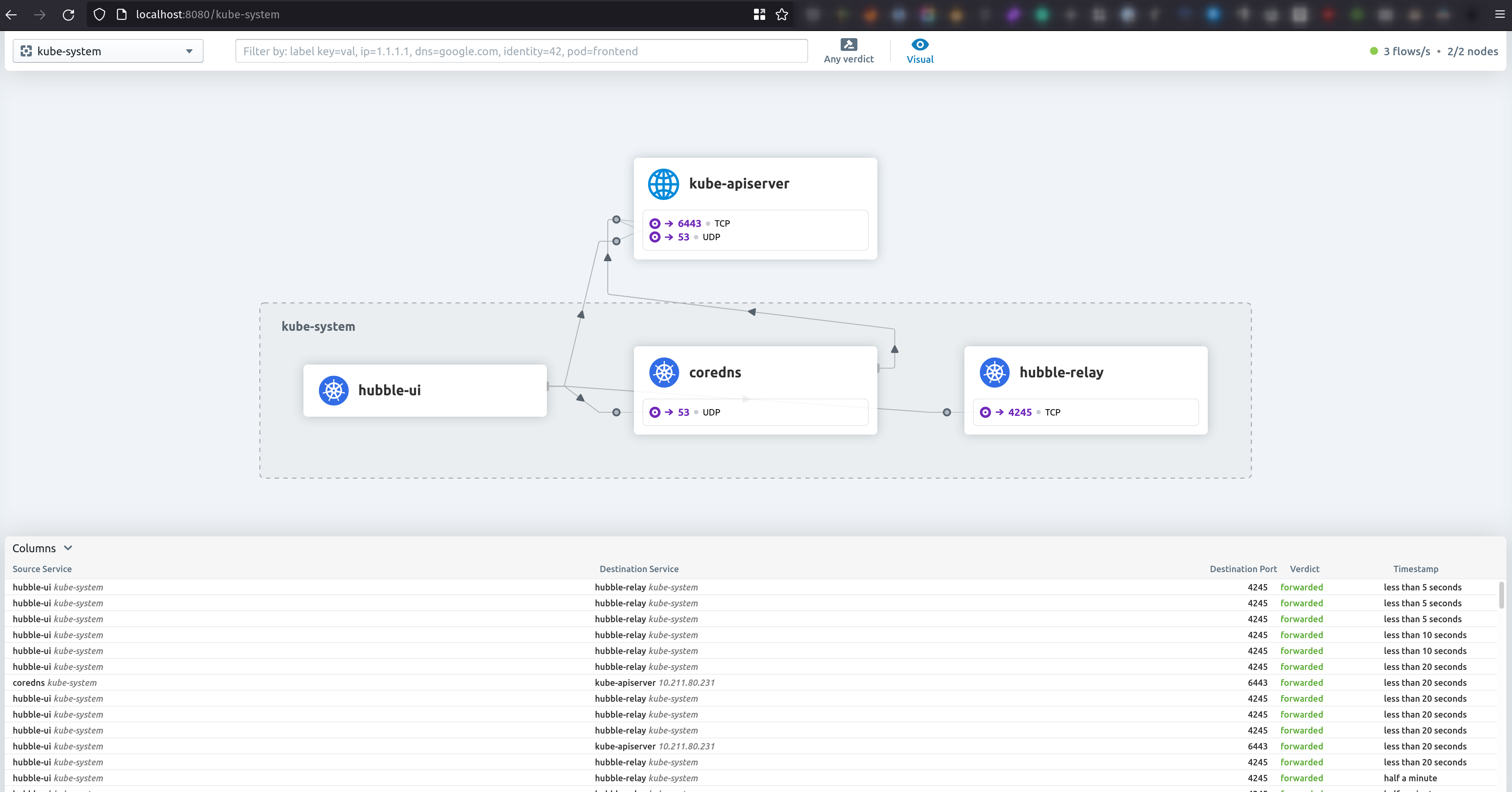The width and height of the screenshot is (1512, 792).
Task: Open the Any verdict filter
Action: coord(849,51)
